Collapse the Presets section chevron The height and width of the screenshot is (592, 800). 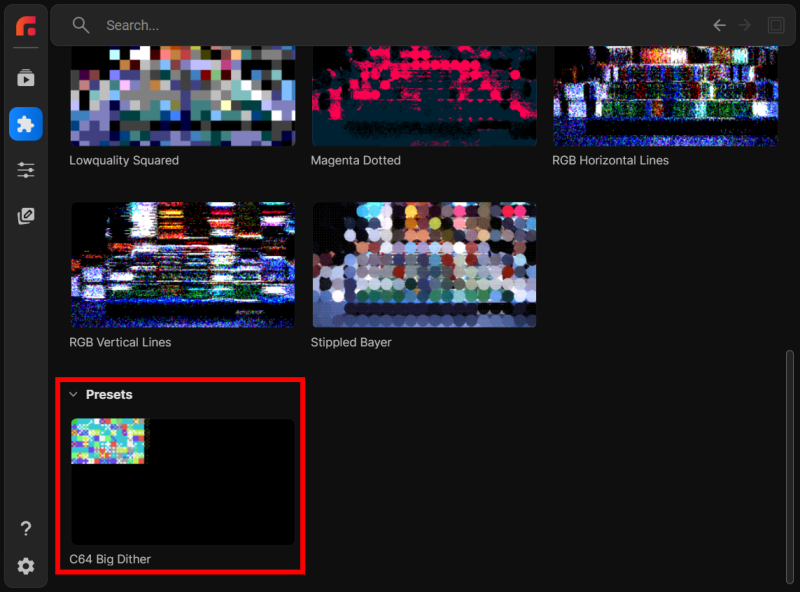[73, 395]
